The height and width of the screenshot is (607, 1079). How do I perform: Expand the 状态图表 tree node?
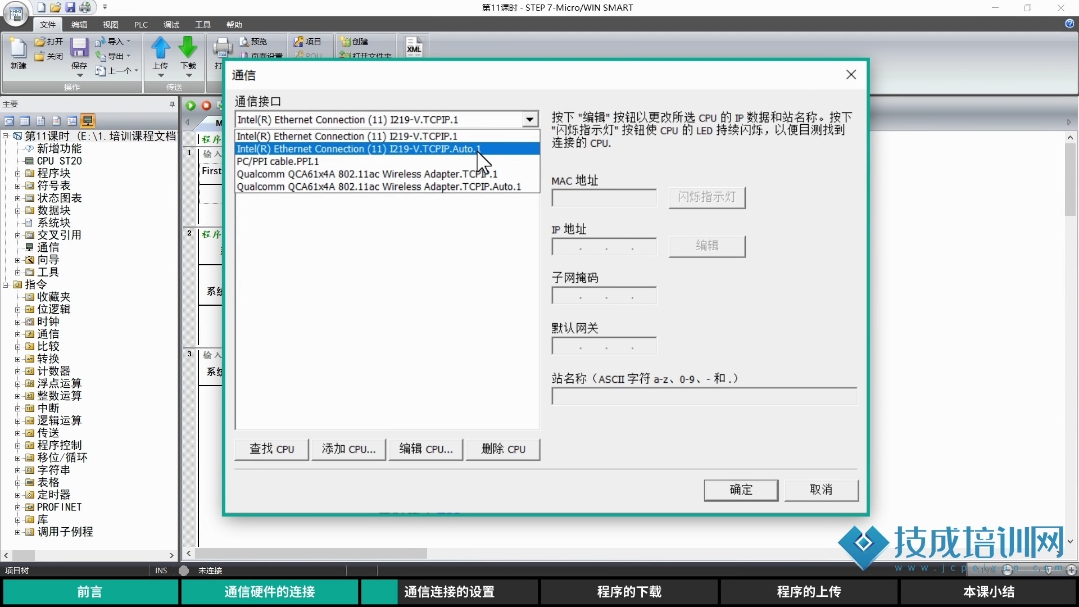click(17, 198)
